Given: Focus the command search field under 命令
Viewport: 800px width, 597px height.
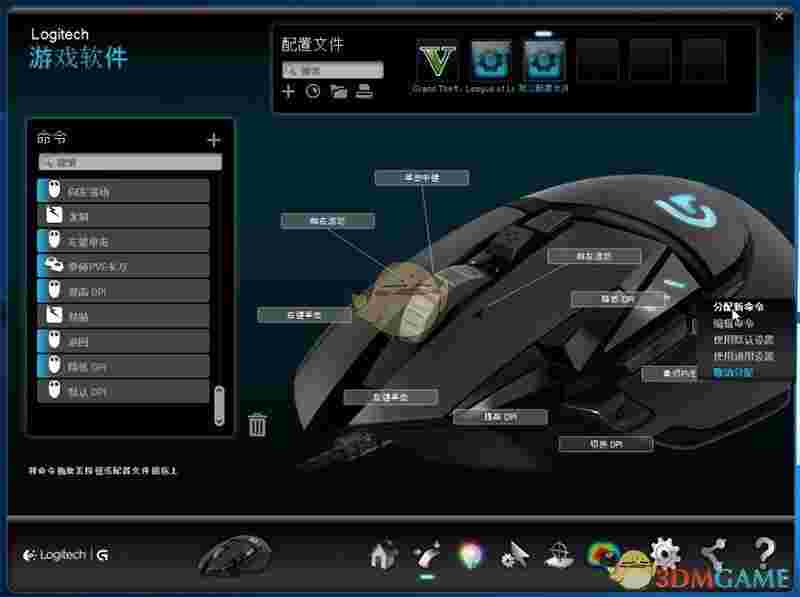Looking at the screenshot, I should coord(131,162).
